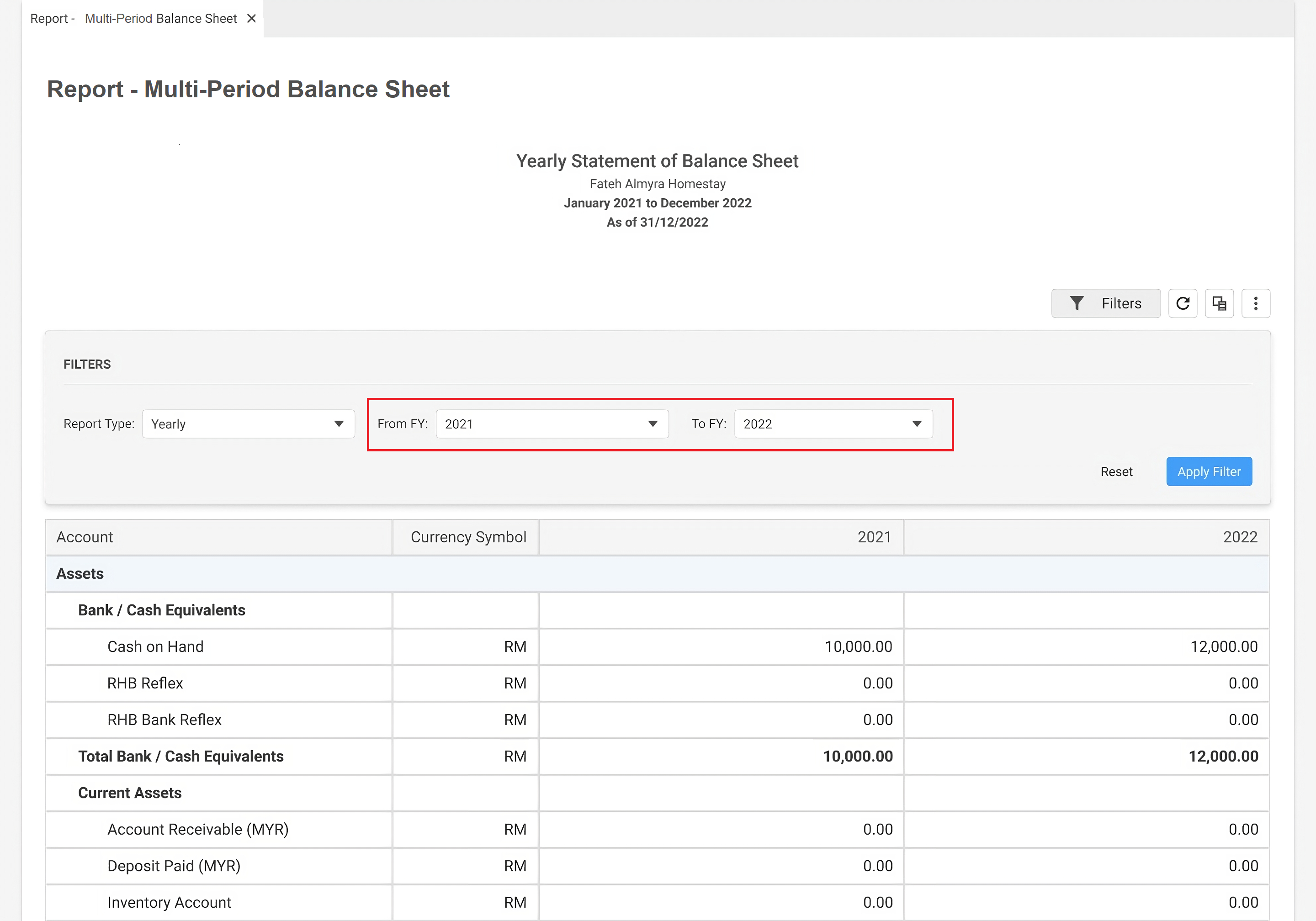The image size is (1316, 921).
Task: Select the Account Receivable (MYR) row
Action: click(x=658, y=829)
